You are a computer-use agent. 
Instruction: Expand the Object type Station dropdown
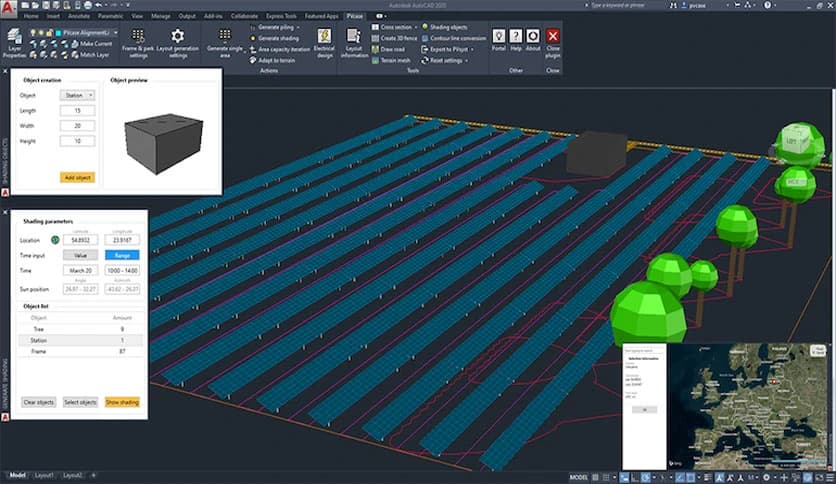[77, 95]
